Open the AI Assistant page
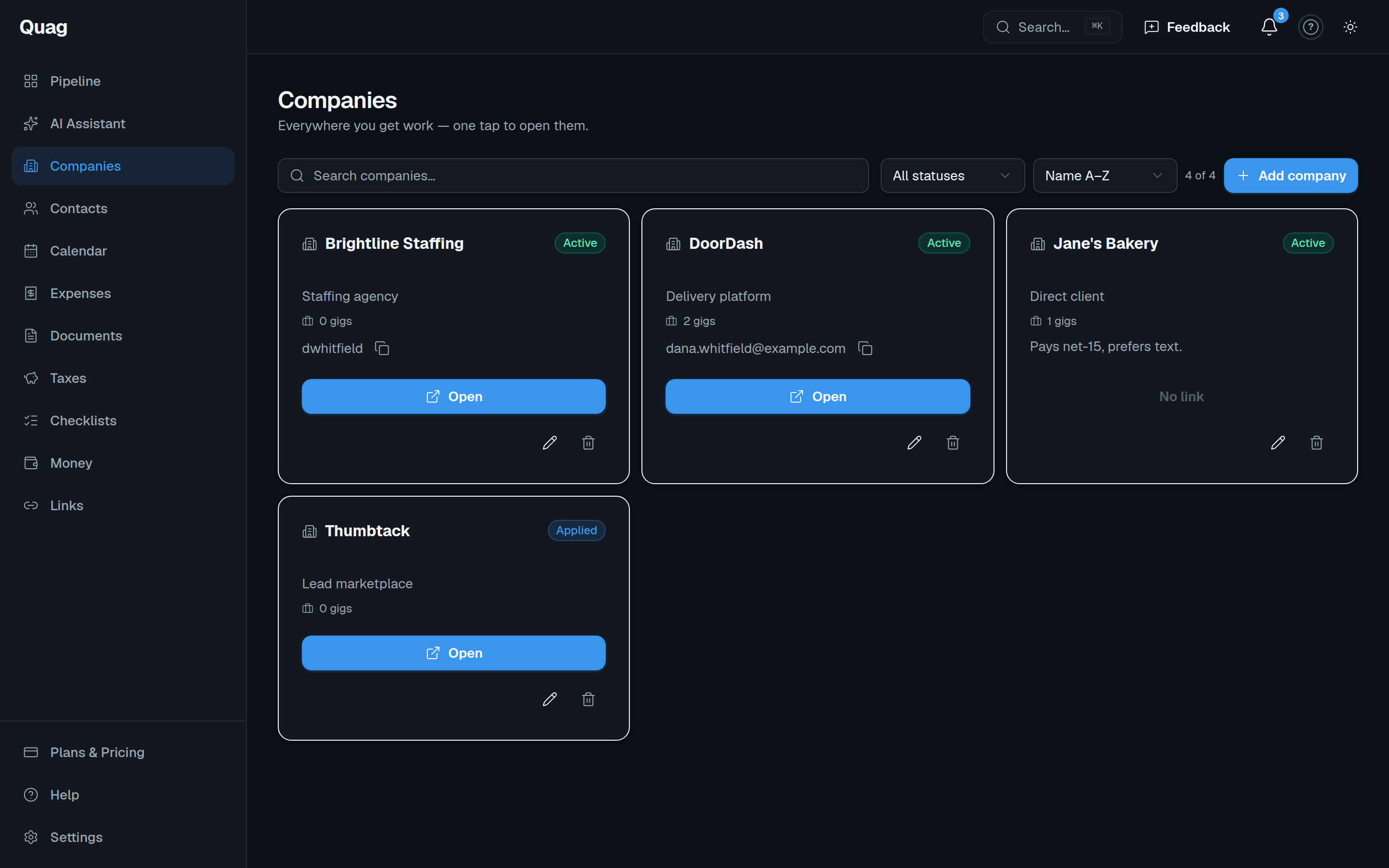 (x=123, y=123)
